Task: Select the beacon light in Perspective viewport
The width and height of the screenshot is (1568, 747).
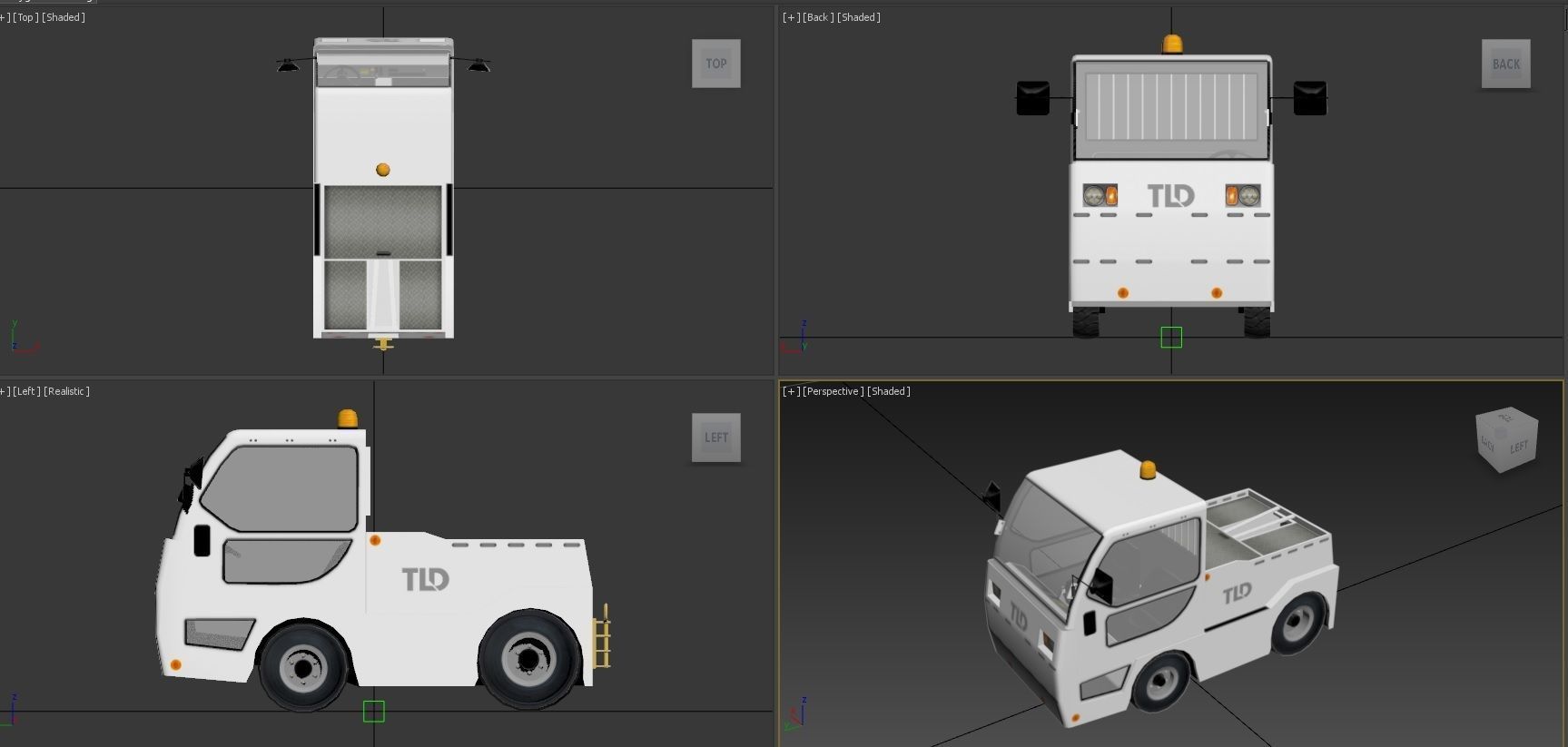Action: (x=1149, y=469)
